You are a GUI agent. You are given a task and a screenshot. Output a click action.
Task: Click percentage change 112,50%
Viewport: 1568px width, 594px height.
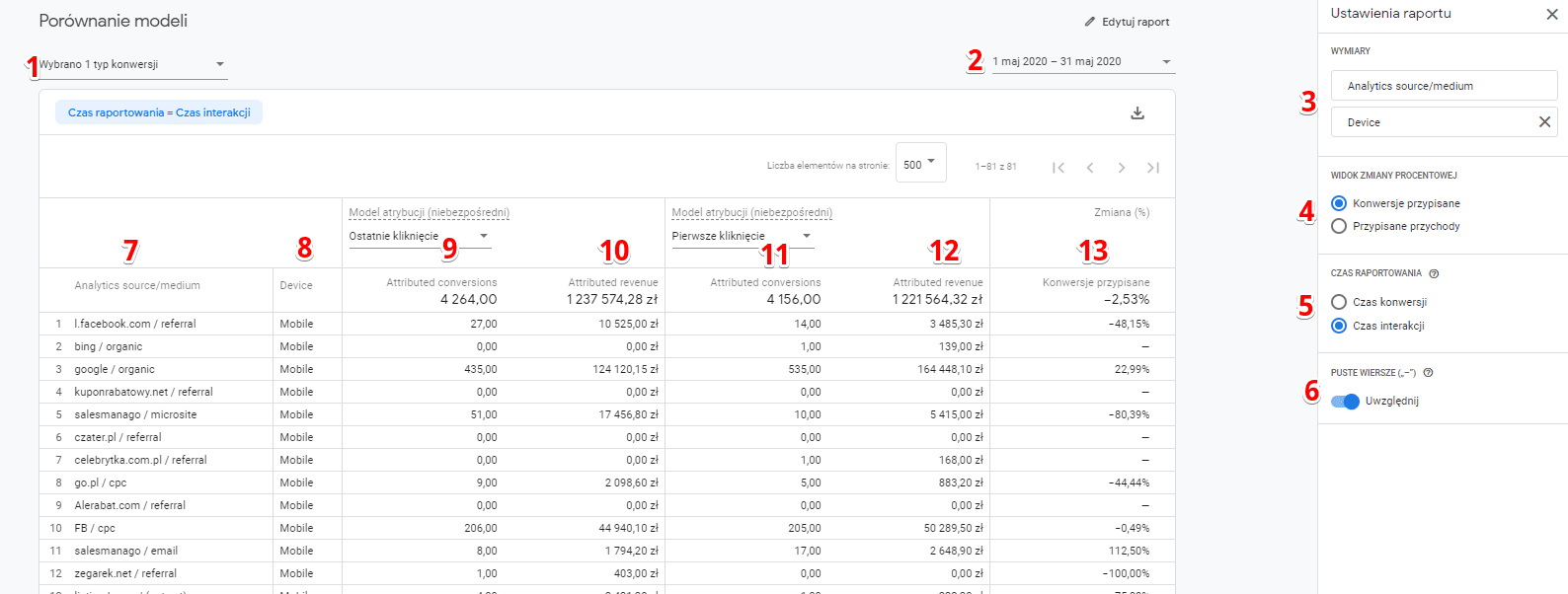point(1129,551)
